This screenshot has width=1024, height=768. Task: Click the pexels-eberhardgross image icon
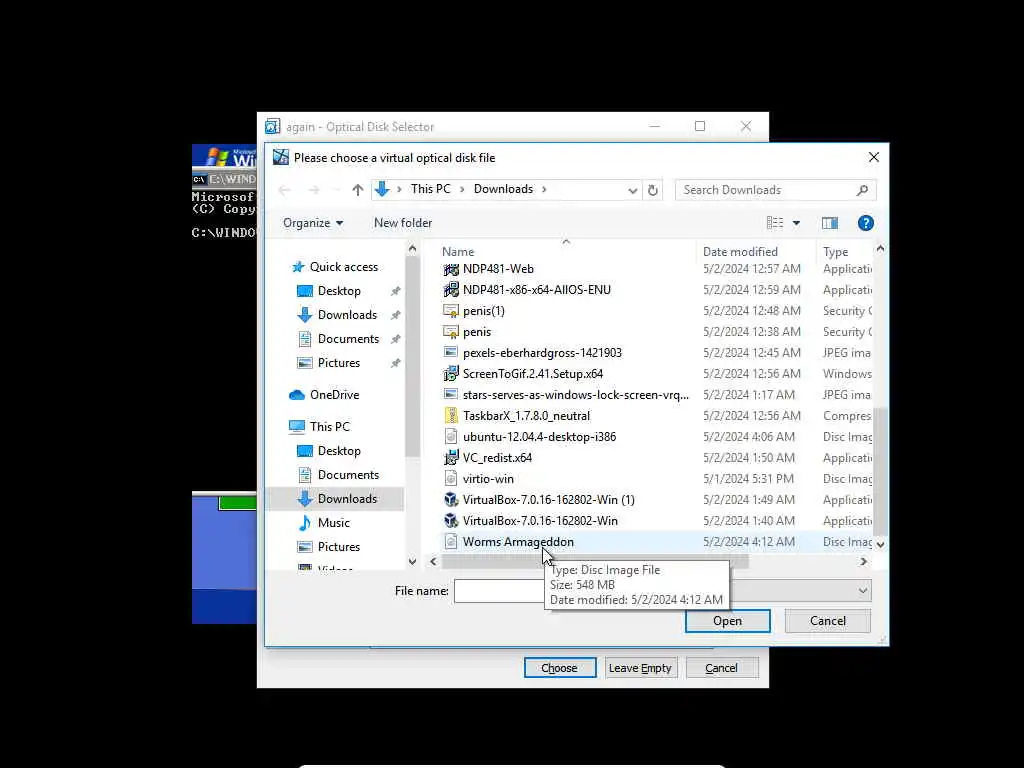451,353
